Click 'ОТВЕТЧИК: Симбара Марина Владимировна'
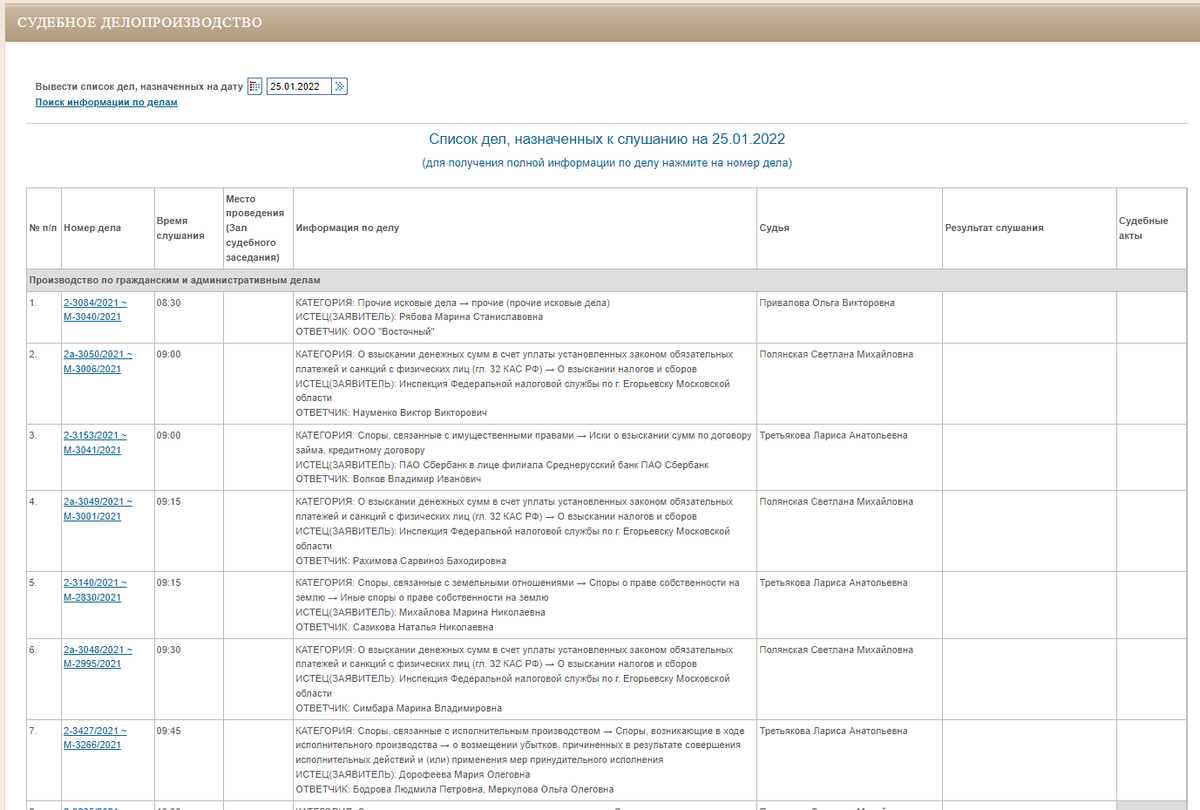The width and height of the screenshot is (1200, 810). coord(399,708)
